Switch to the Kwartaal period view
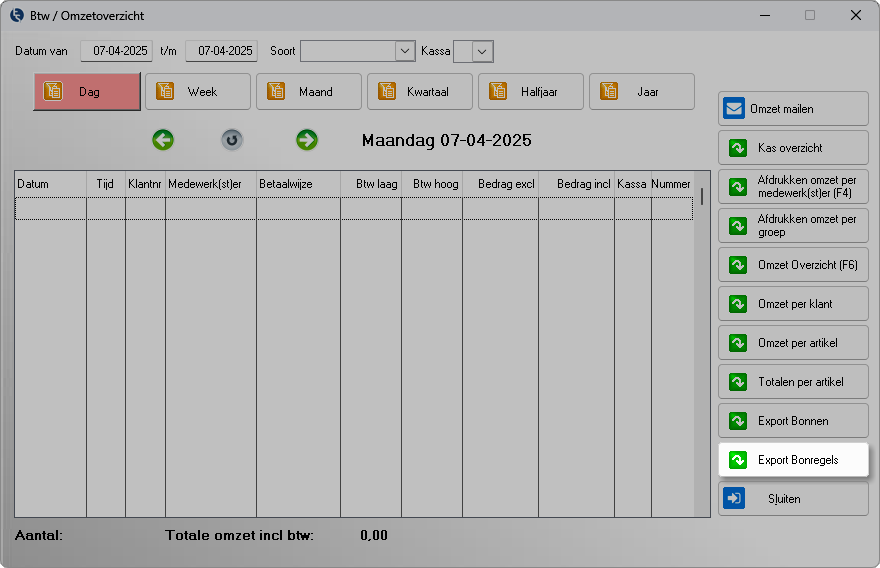Viewport: 880px width, 568px height. pos(420,91)
